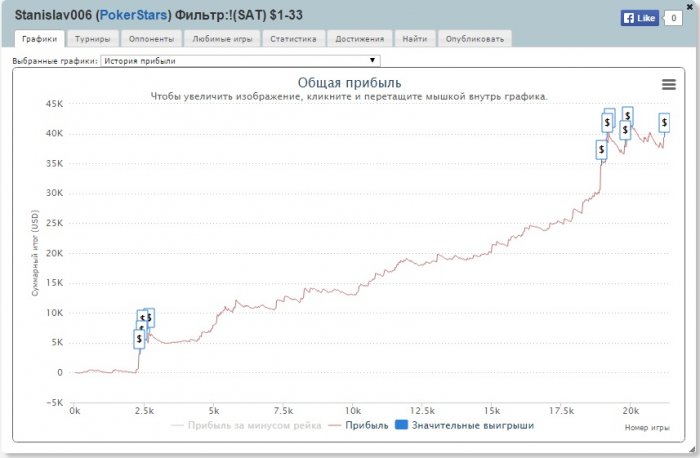700x458 pixels.
Task: Switch to the Графики tab
Action: point(39,39)
